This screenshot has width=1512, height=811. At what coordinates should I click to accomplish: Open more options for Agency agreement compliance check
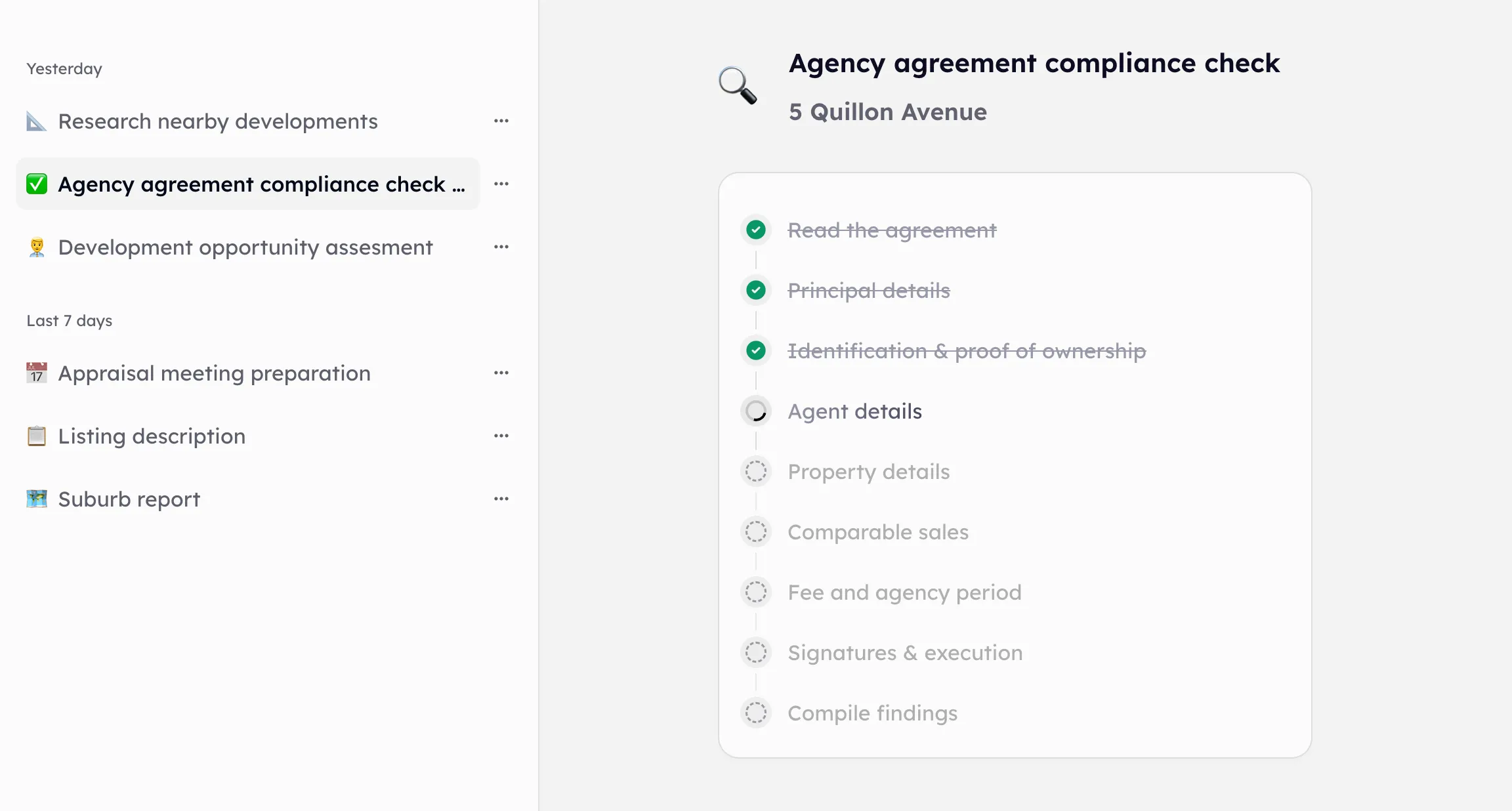[x=501, y=184]
